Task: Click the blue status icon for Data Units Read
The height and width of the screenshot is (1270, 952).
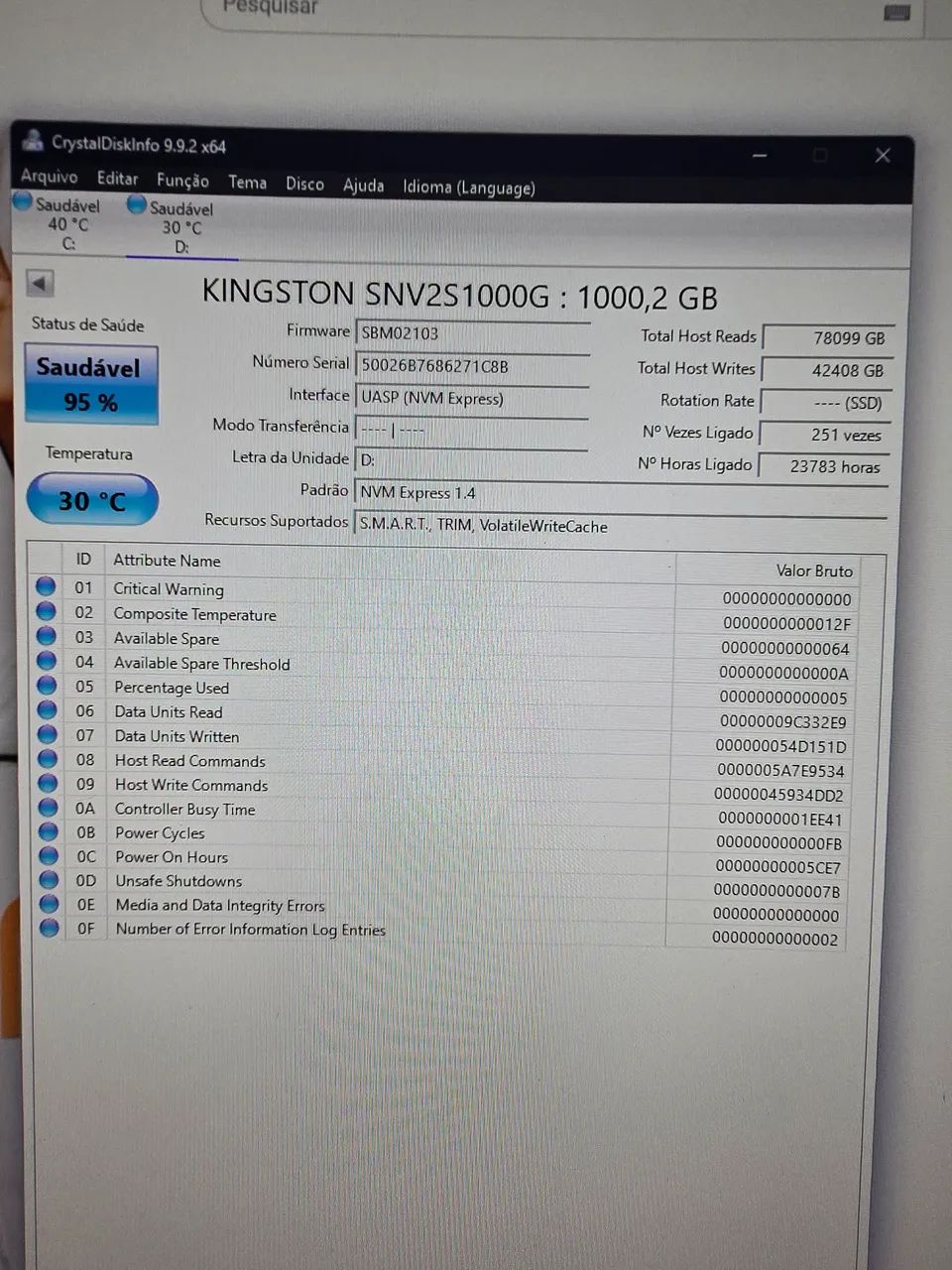Action: pos(48,709)
